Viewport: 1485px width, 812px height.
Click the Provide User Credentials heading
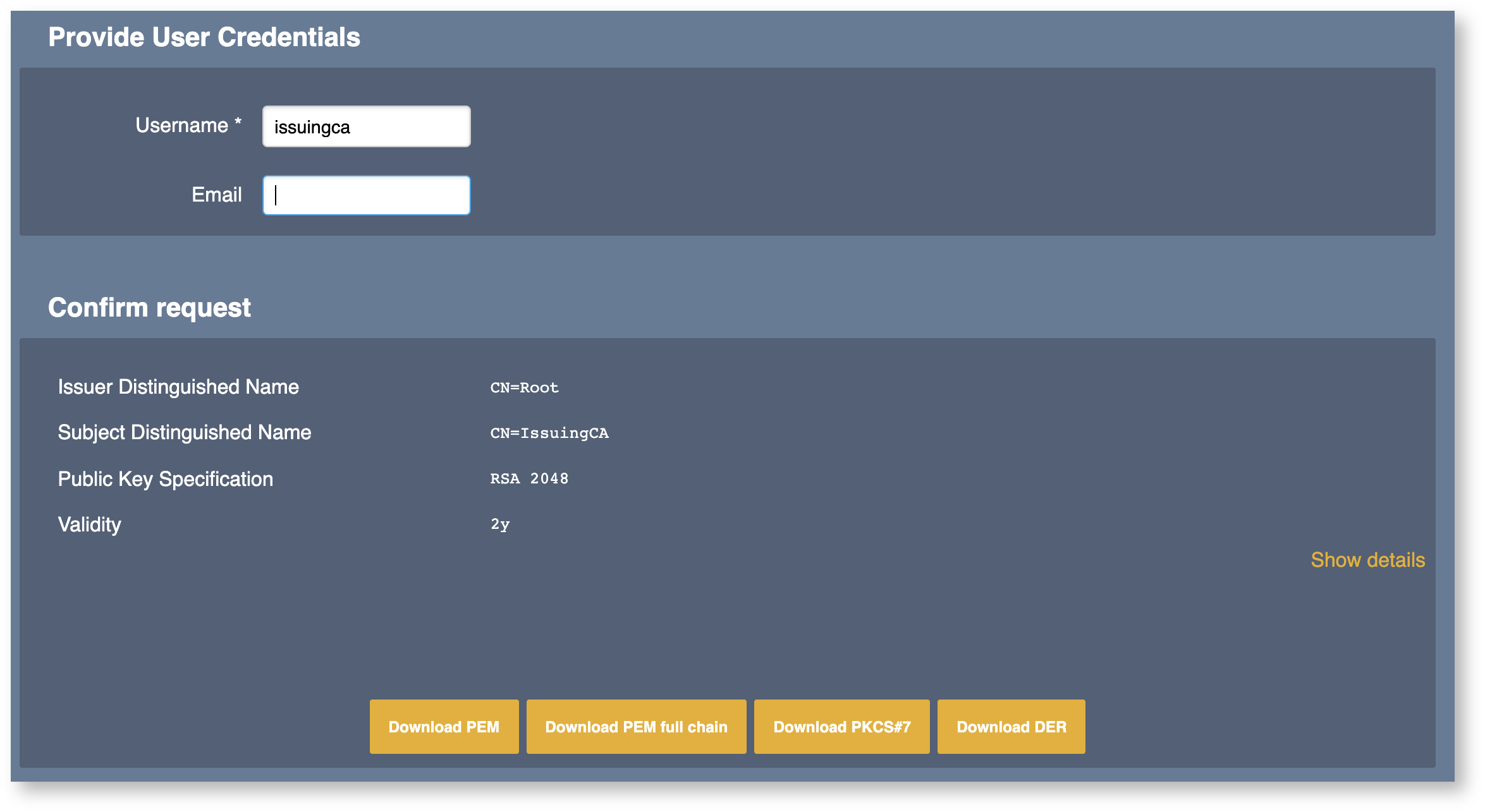(x=204, y=37)
